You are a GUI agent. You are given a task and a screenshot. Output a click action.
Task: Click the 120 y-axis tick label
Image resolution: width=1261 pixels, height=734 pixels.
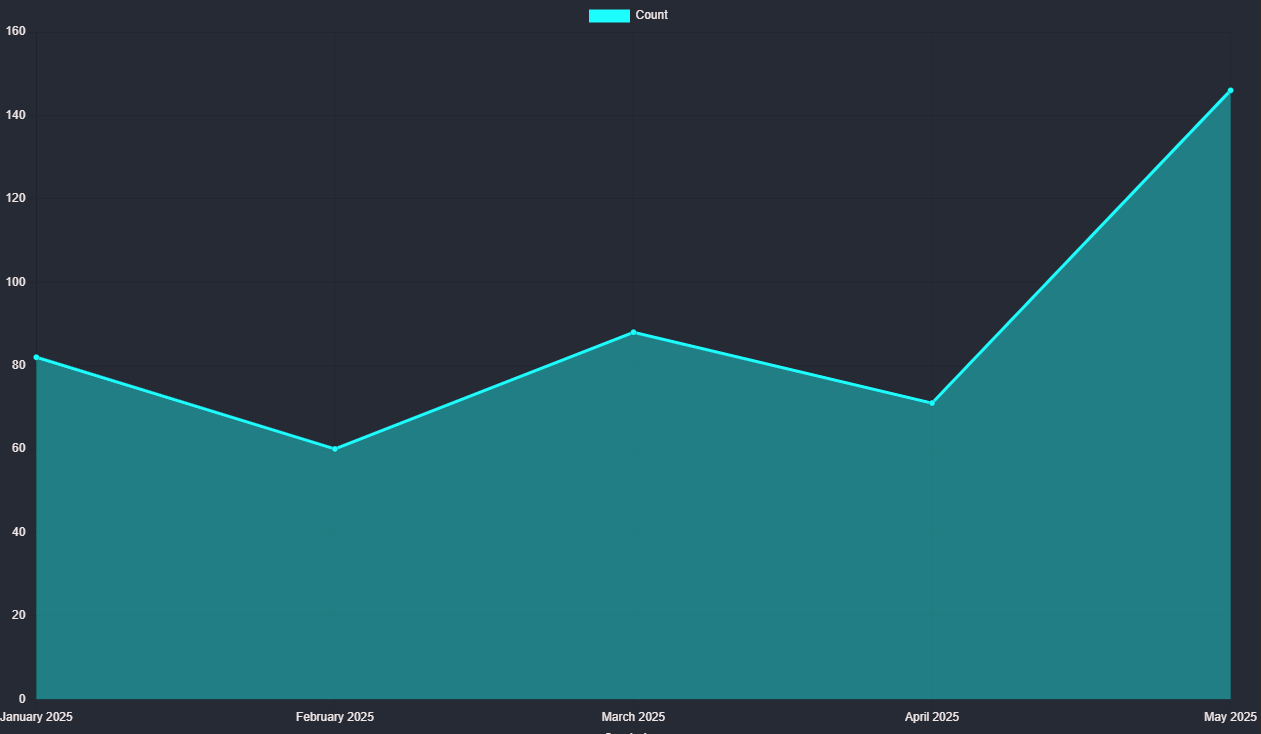click(15, 198)
